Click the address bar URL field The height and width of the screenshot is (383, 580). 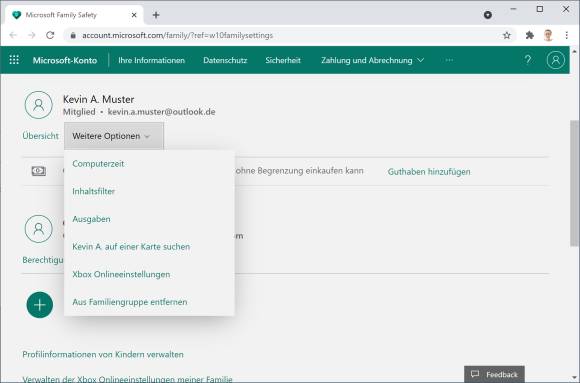coord(289,35)
